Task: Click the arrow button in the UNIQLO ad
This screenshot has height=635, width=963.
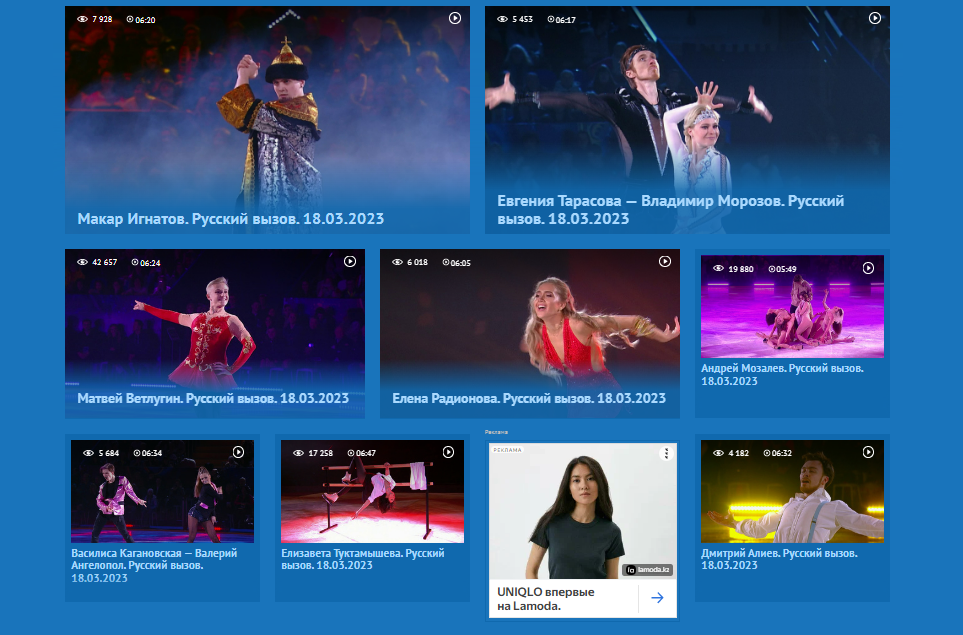Action: click(x=657, y=598)
